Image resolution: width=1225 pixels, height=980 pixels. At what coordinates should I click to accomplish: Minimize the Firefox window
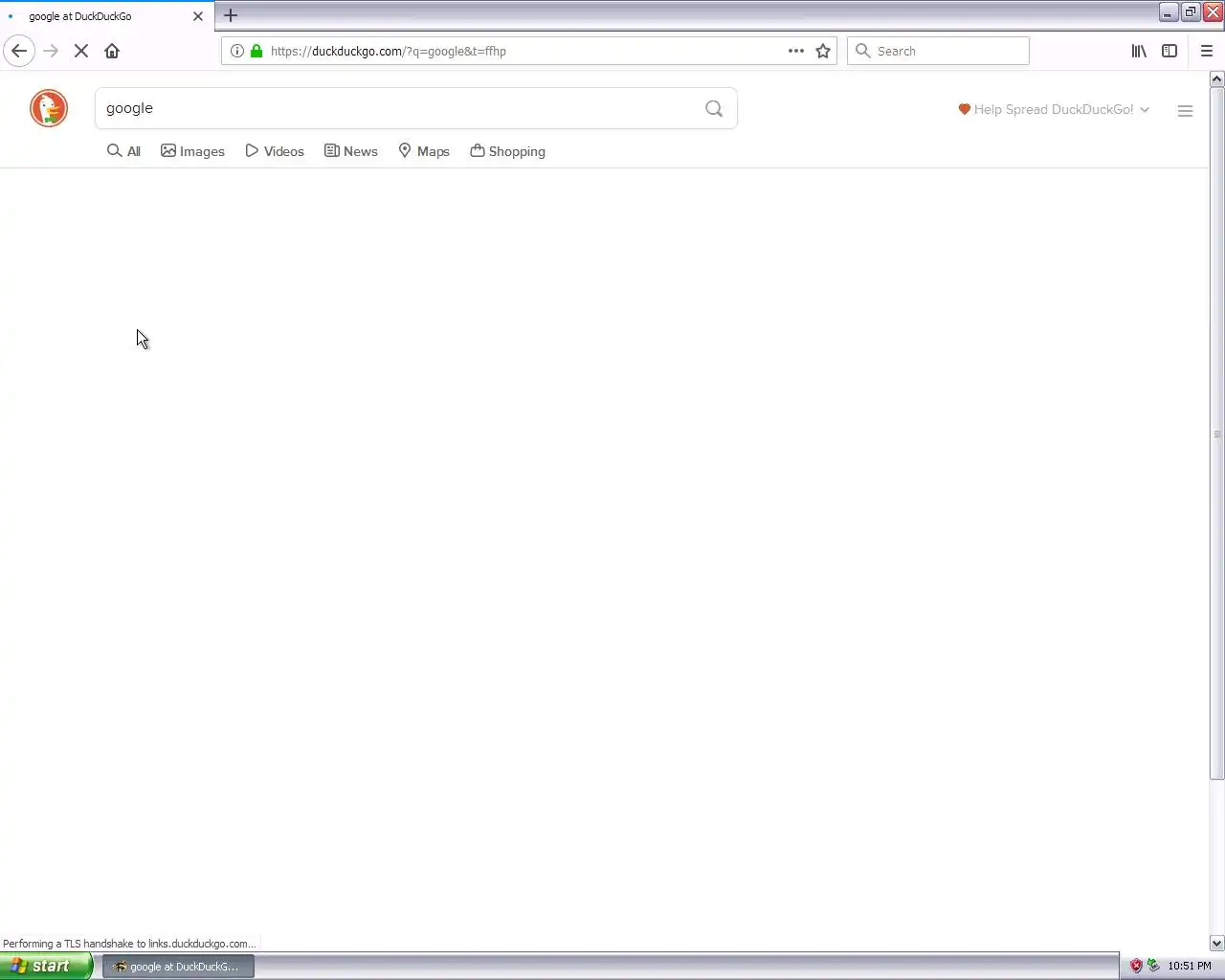click(x=1168, y=12)
